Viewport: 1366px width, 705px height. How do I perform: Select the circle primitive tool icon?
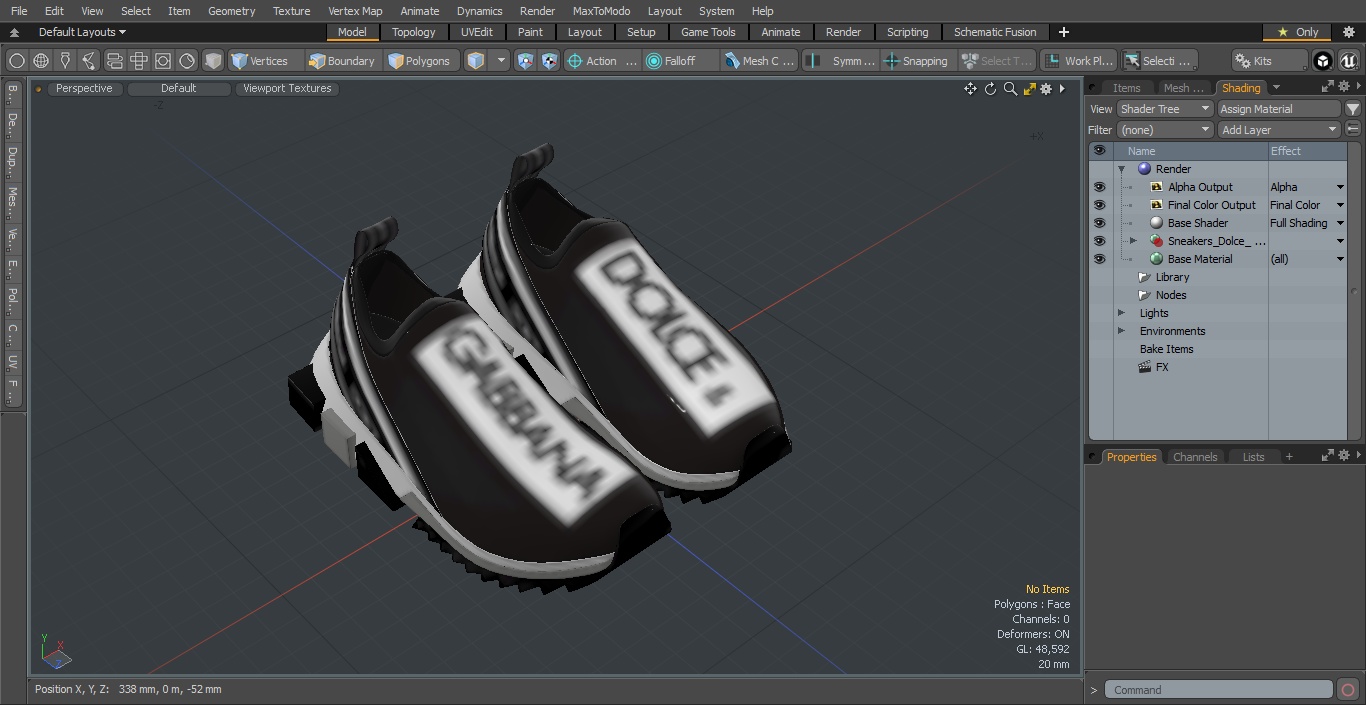coord(17,61)
